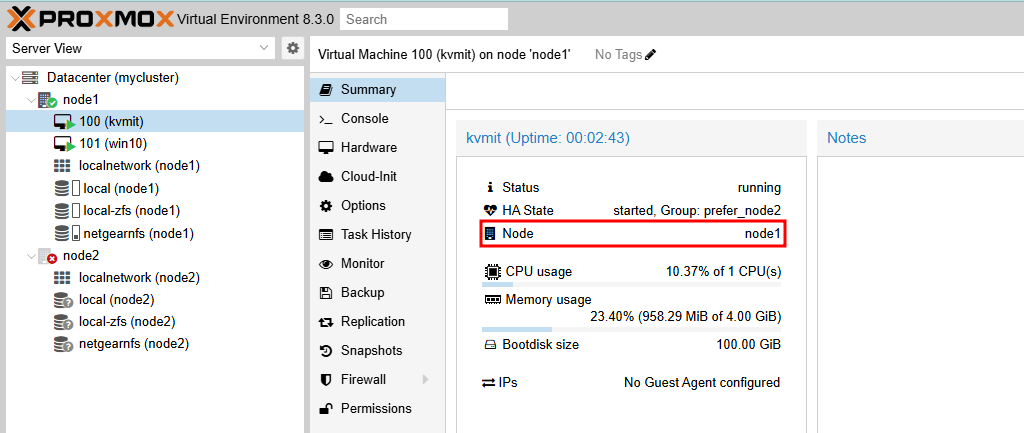Collapse the node2 tree branch
Image resolution: width=1024 pixels, height=433 pixels.
tap(30, 255)
